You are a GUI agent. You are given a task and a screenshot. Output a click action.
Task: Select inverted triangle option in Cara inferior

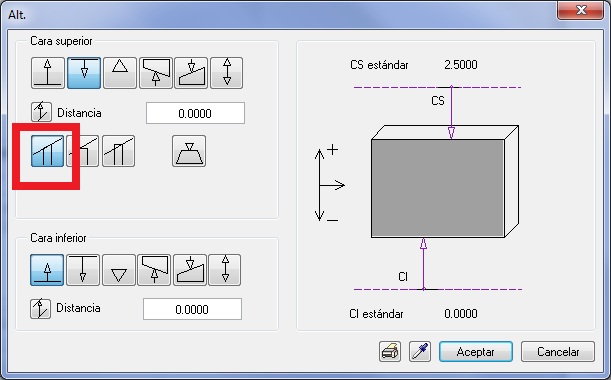(x=119, y=270)
